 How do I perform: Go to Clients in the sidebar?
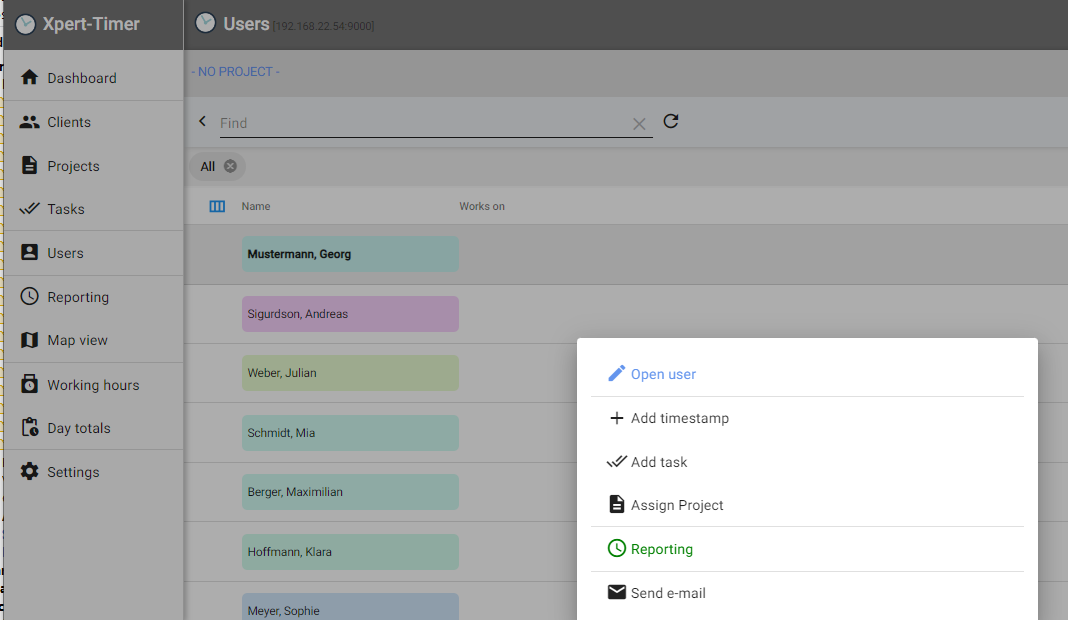click(x=68, y=122)
